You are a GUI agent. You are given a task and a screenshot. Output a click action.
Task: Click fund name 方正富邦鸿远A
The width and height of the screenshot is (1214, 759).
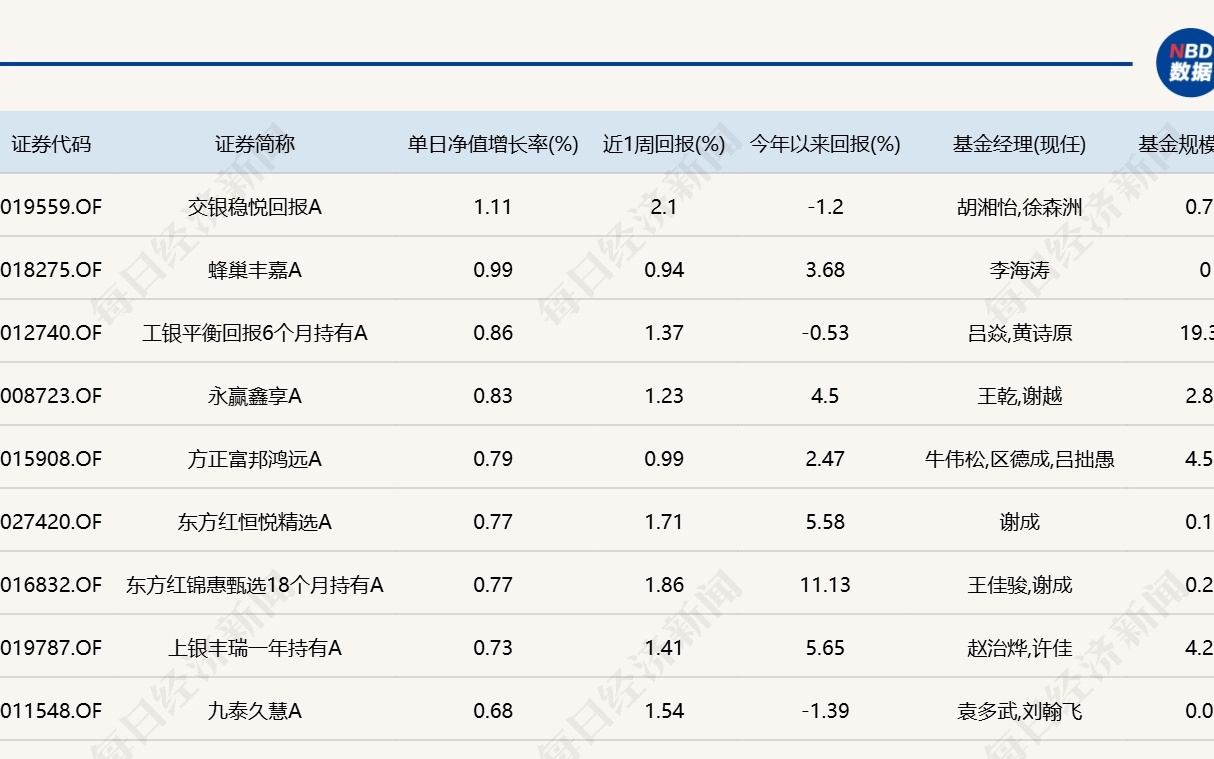click(255, 459)
